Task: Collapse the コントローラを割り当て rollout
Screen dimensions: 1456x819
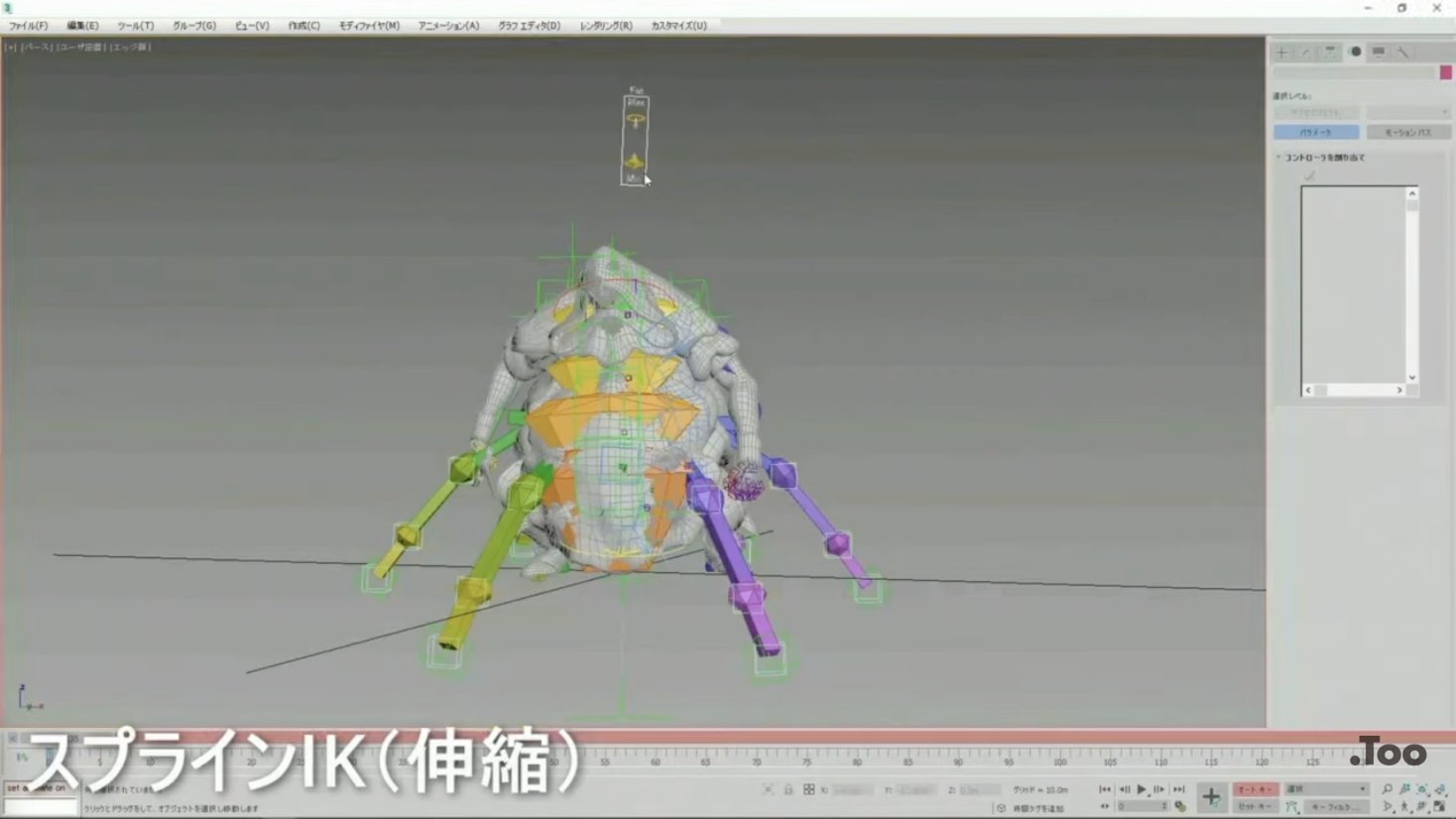Action: [1278, 158]
